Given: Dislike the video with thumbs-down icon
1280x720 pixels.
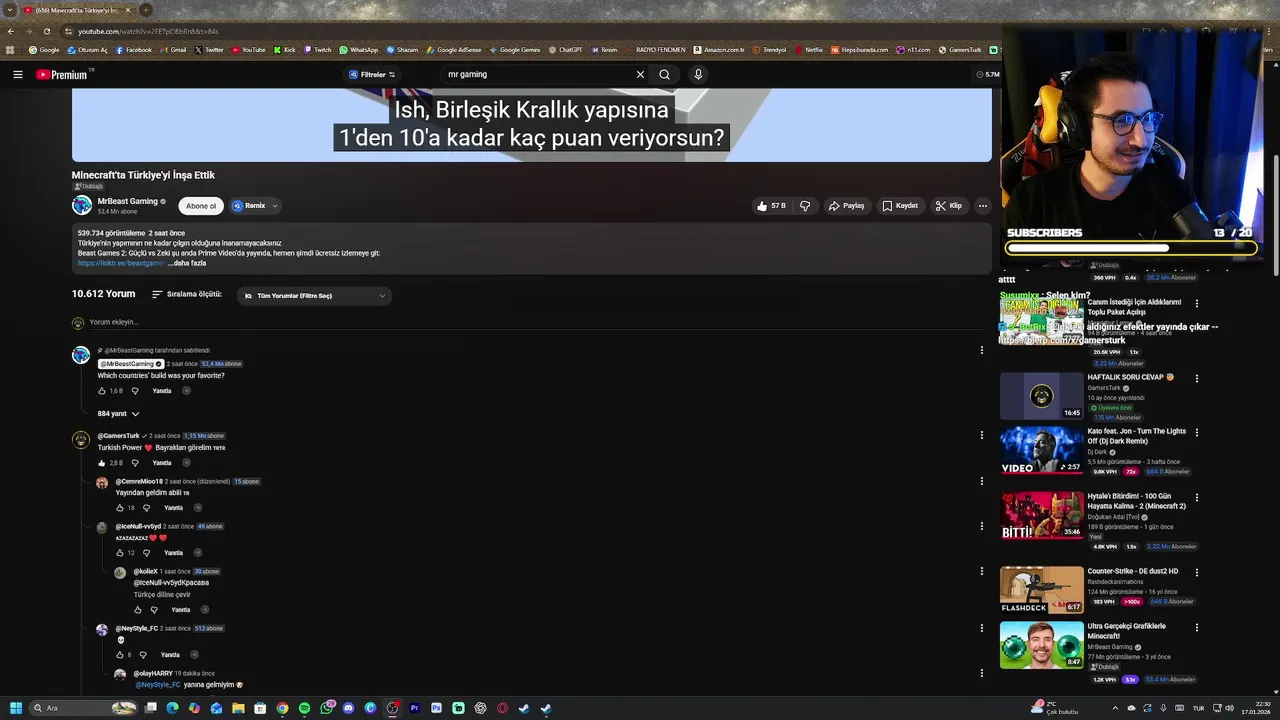Looking at the screenshot, I should [805, 206].
